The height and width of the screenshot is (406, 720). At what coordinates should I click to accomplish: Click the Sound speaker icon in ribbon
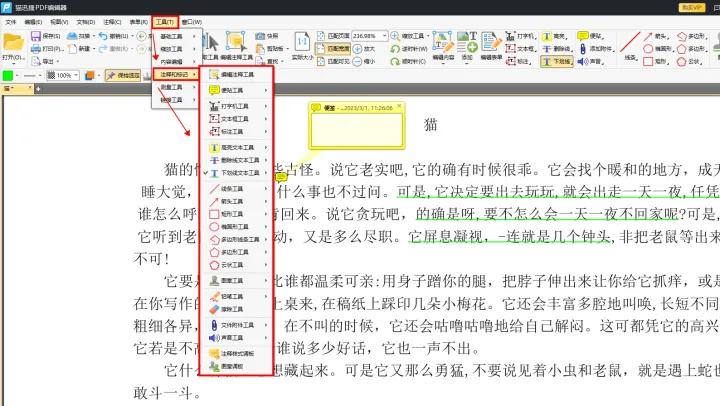pos(583,61)
